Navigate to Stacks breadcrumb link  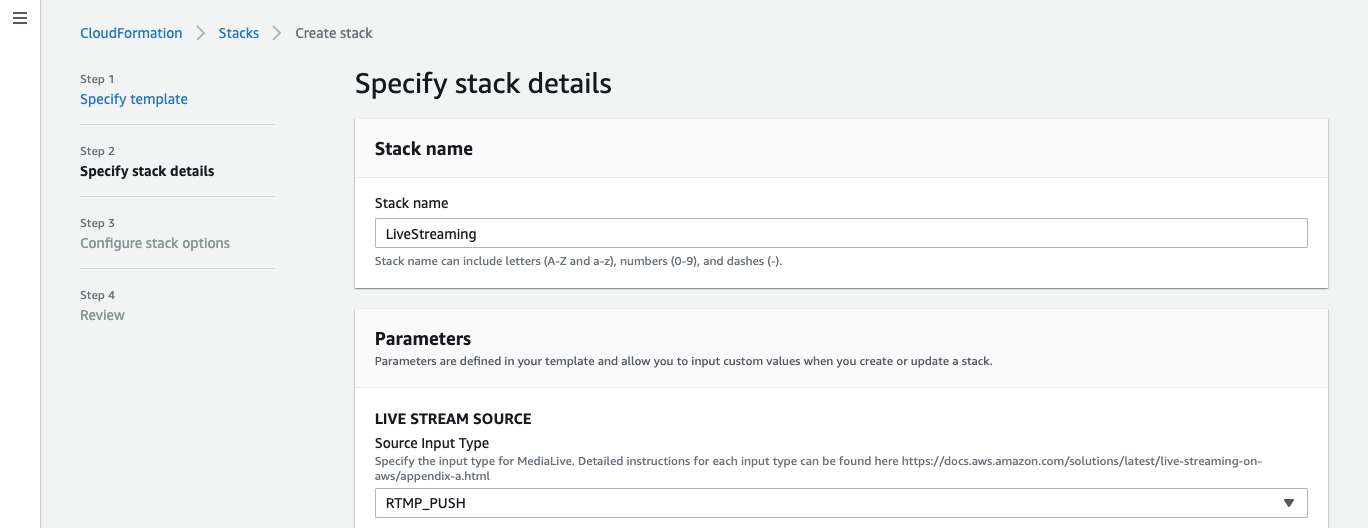239,33
